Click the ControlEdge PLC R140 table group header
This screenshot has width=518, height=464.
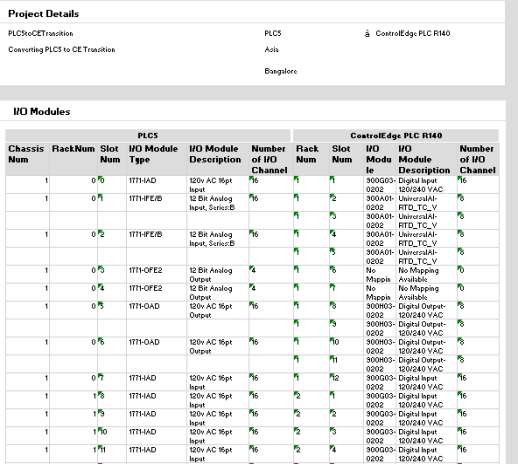point(396,136)
